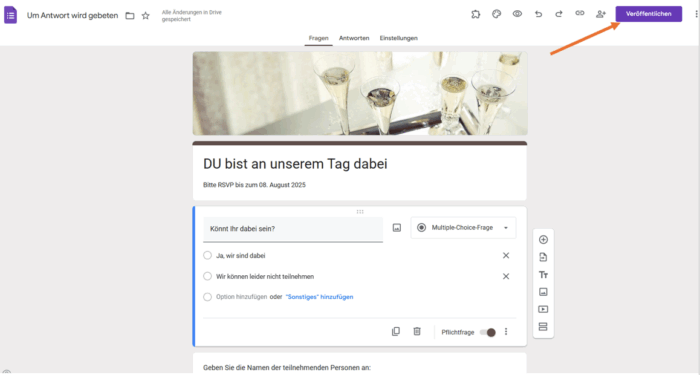This screenshot has width=700, height=375.
Task: Add a section from the sidebar
Action: [x=543, y=327]
